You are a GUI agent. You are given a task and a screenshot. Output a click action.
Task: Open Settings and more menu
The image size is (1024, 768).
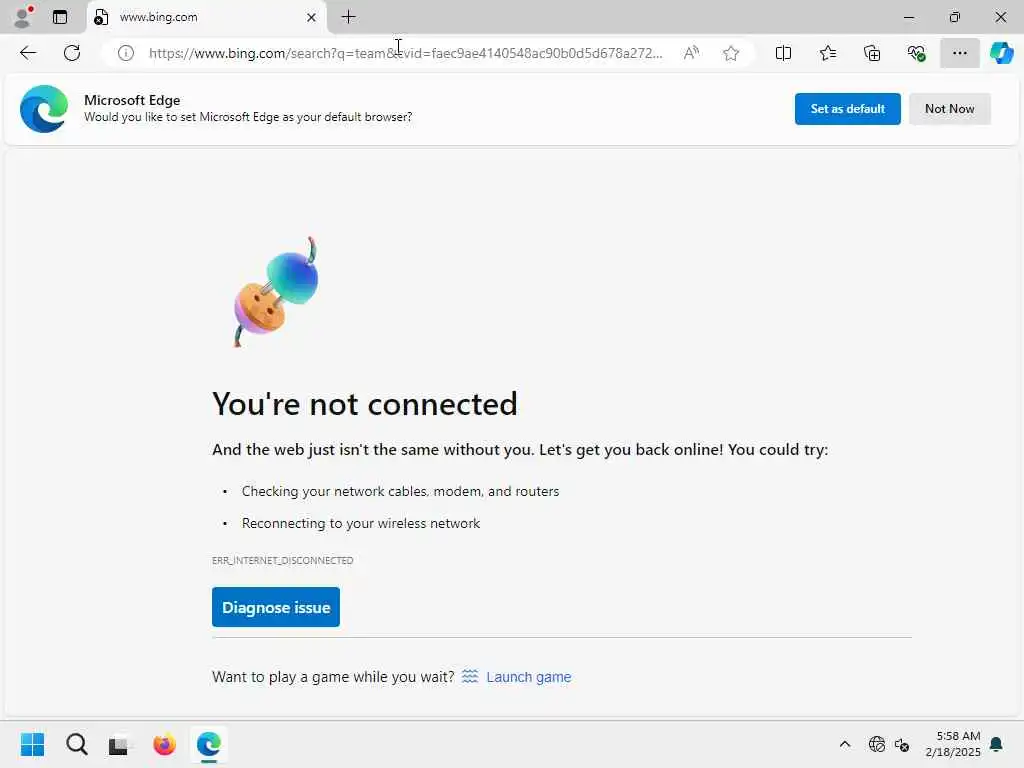click(959, 53)
